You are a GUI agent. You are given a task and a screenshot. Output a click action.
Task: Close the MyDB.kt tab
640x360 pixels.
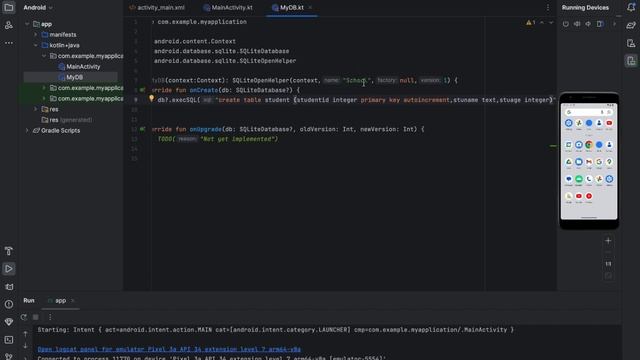pyautogui.click(x=310, y=8)
